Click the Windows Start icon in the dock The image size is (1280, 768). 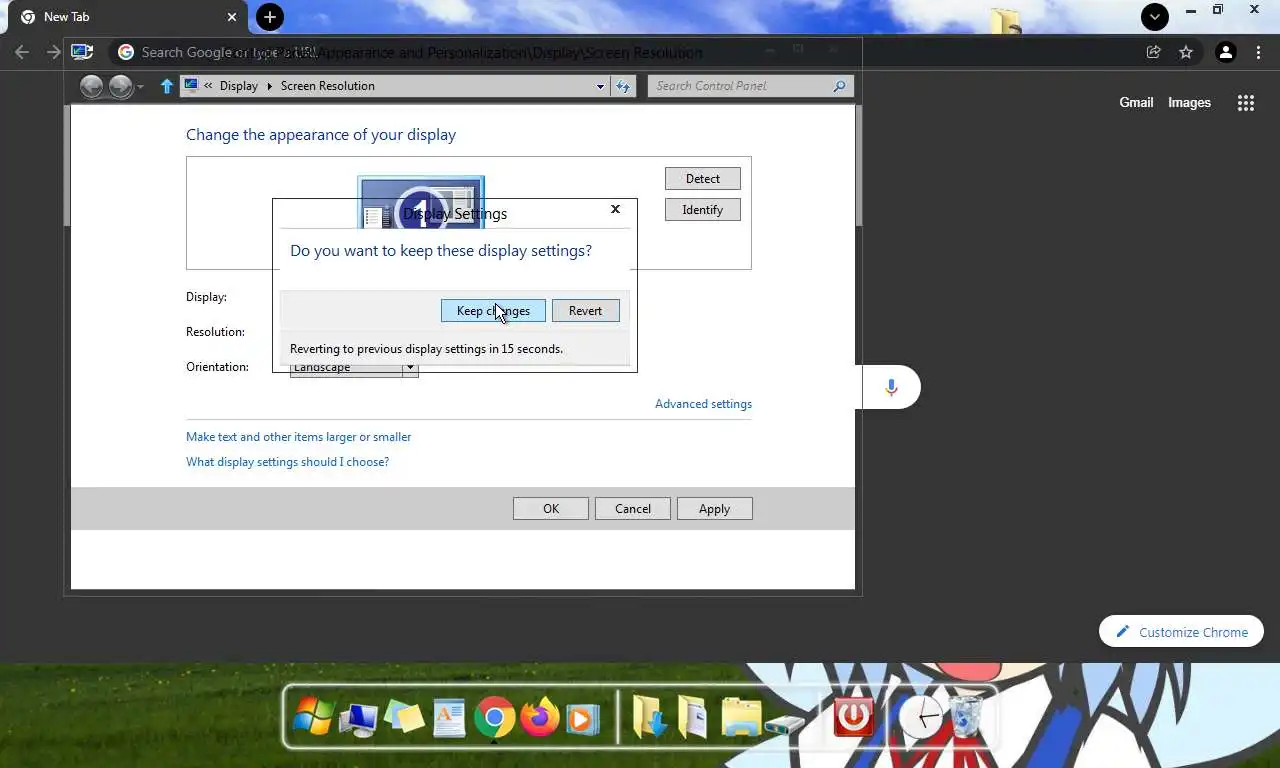(x=313, y=717)
